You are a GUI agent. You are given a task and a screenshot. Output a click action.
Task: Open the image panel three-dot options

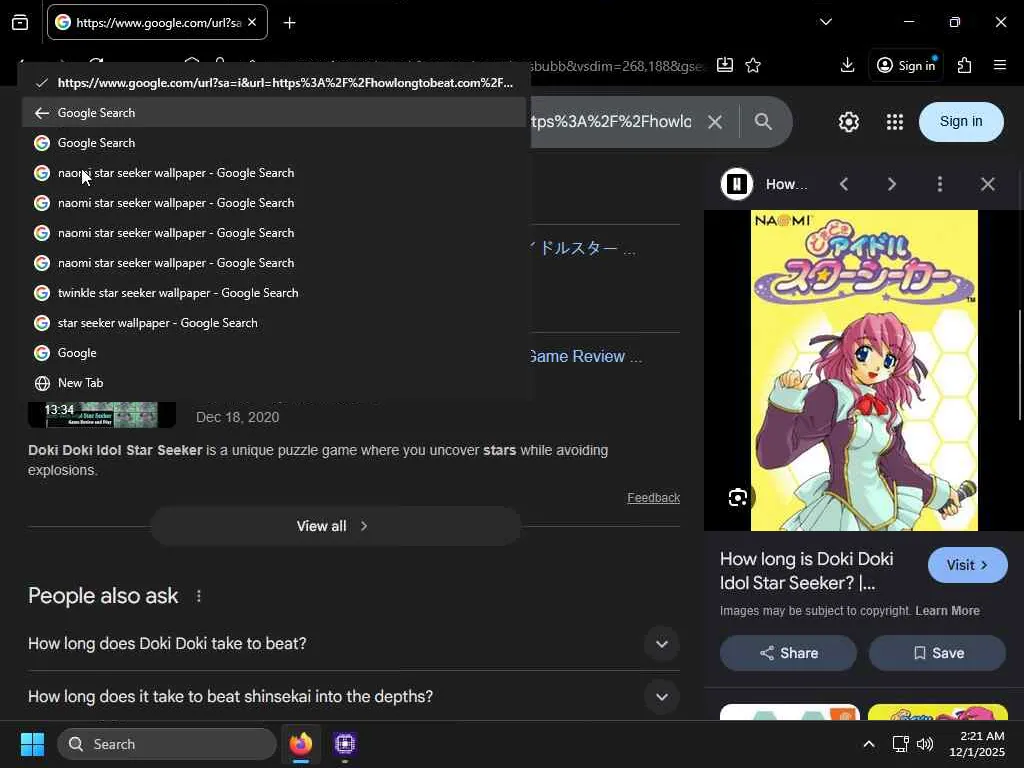940,184
